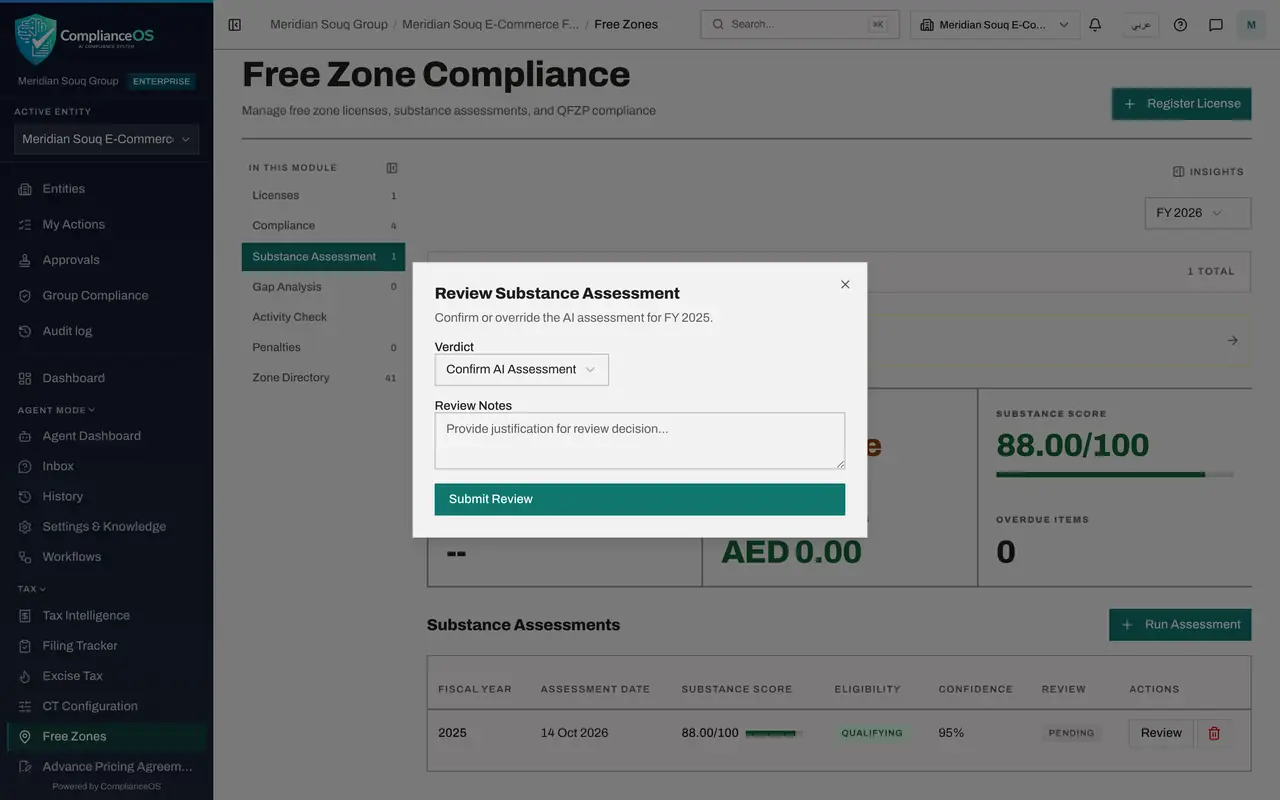The image size is (1280, 800).
Task: Open Zone Directory module item
Action: [323, 378]
